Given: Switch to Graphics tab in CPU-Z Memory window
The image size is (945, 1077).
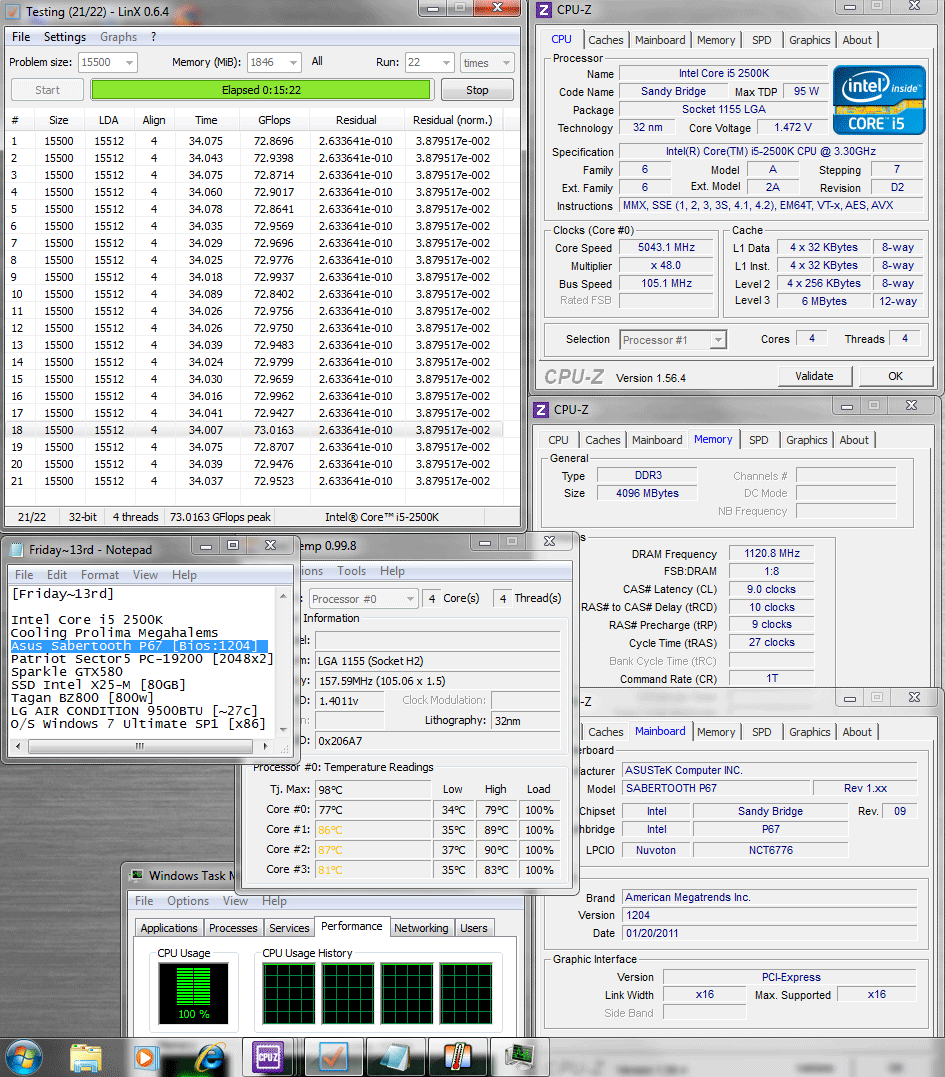Looking at the screenshot, I should (806, 440).
